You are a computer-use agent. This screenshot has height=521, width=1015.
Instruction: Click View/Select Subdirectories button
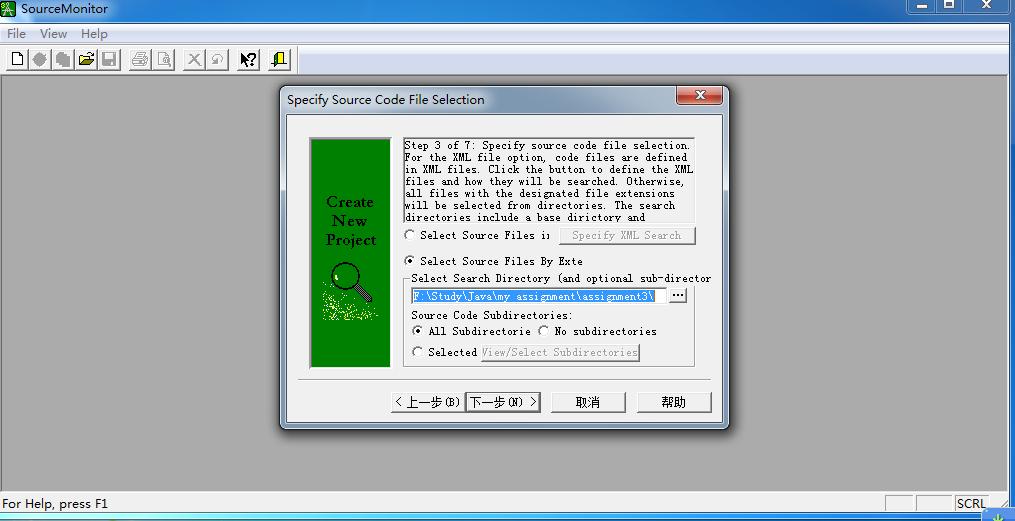tap(560, 353)
